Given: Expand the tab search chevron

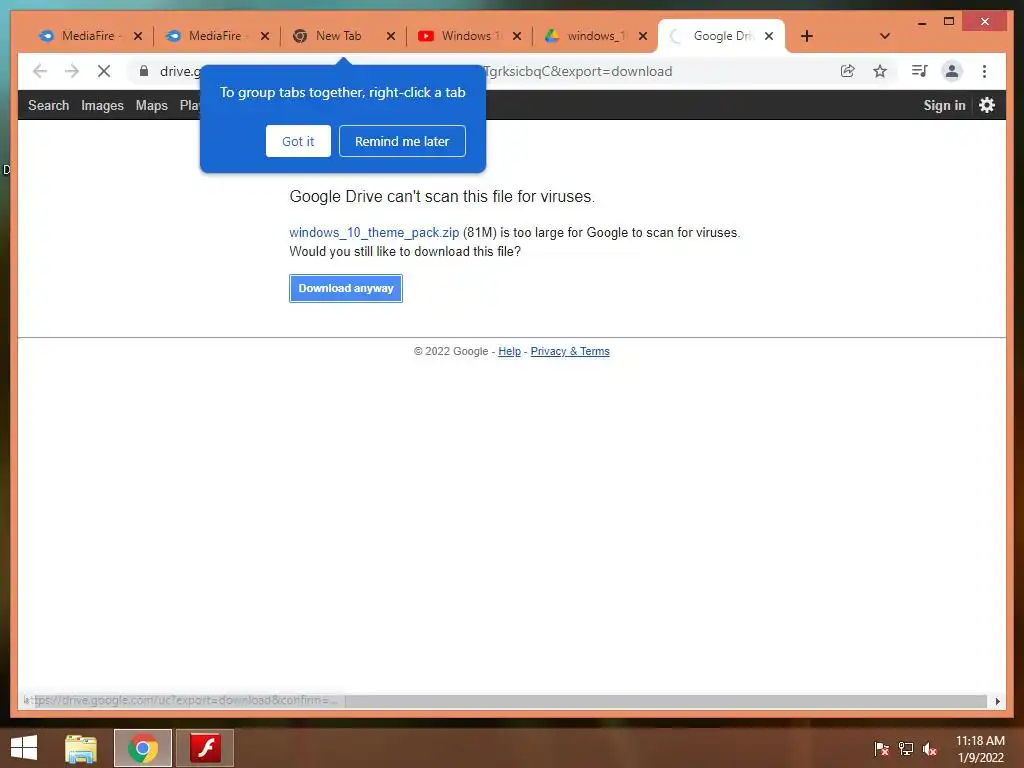Looking at the screenshot, I should [x=885, y=36].
